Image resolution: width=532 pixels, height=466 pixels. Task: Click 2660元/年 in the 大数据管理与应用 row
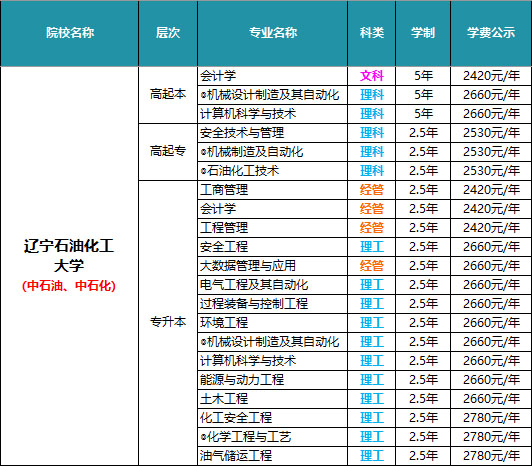(x=491, y=266)
